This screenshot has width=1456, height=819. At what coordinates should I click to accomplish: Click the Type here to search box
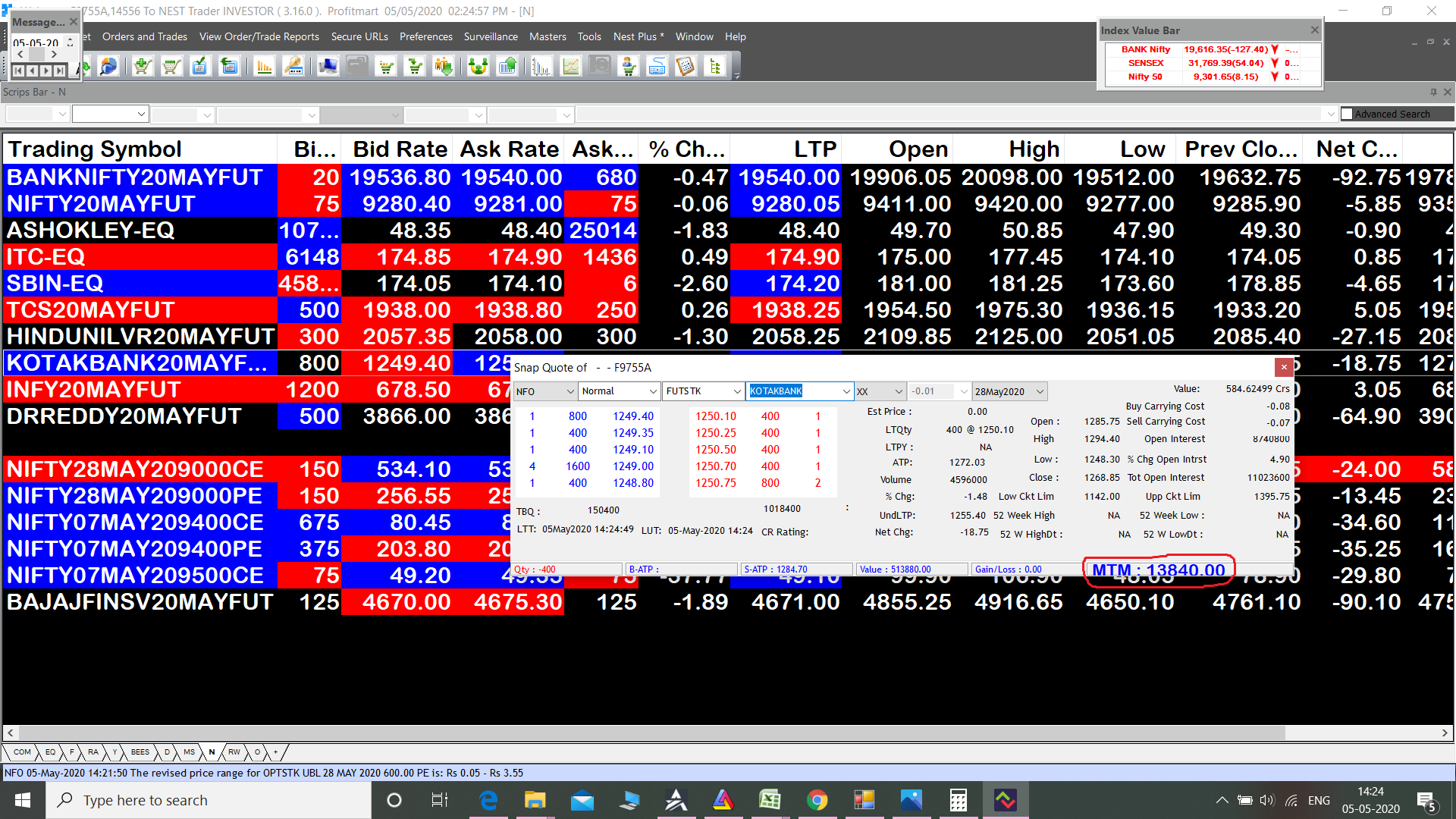click(209, 800)
